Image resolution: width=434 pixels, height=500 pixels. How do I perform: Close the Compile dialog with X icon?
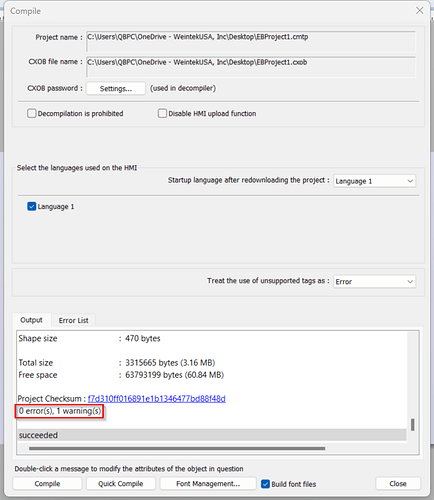click(x=419, y=11)
